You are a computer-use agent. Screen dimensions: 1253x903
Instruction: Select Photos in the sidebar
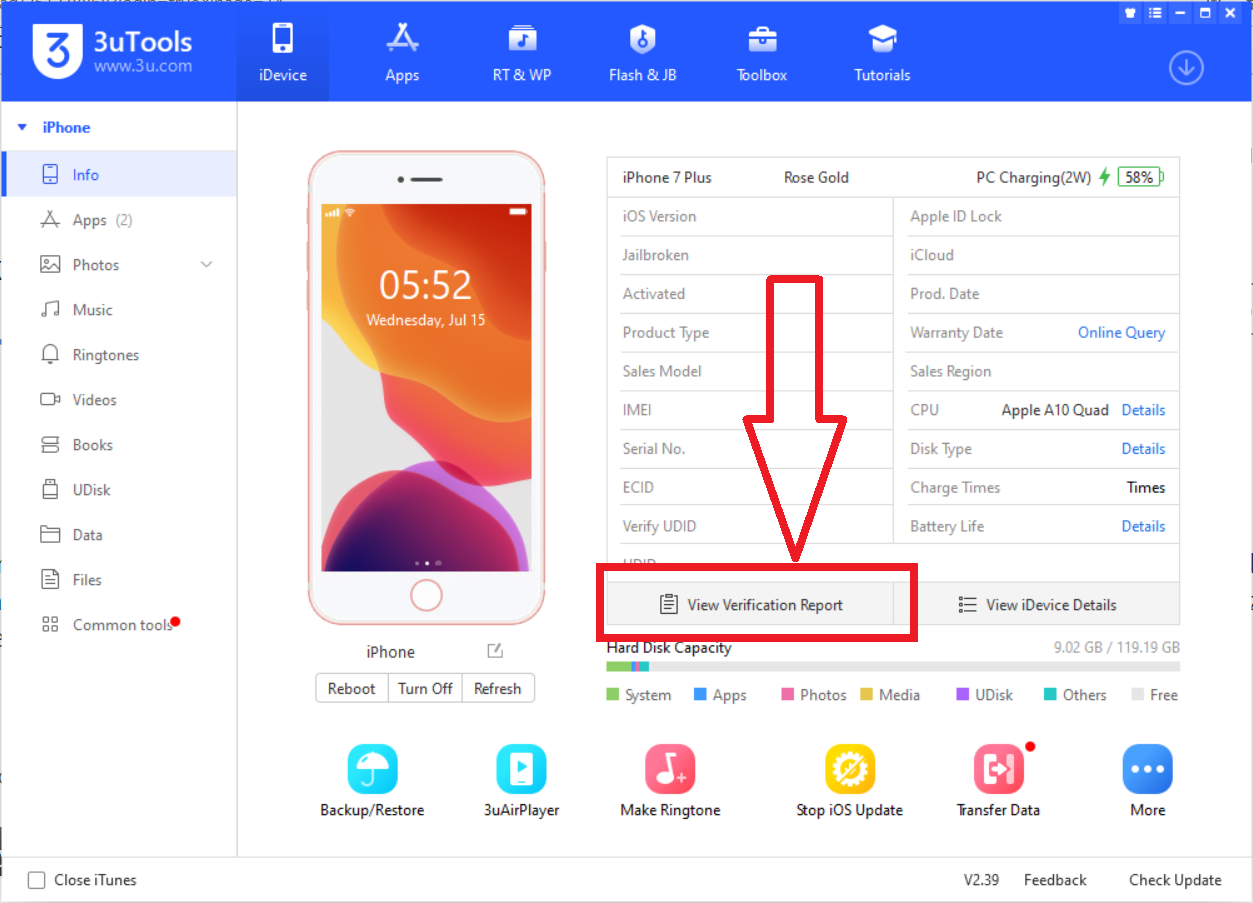pyautogui.click(x=120, y=265)
